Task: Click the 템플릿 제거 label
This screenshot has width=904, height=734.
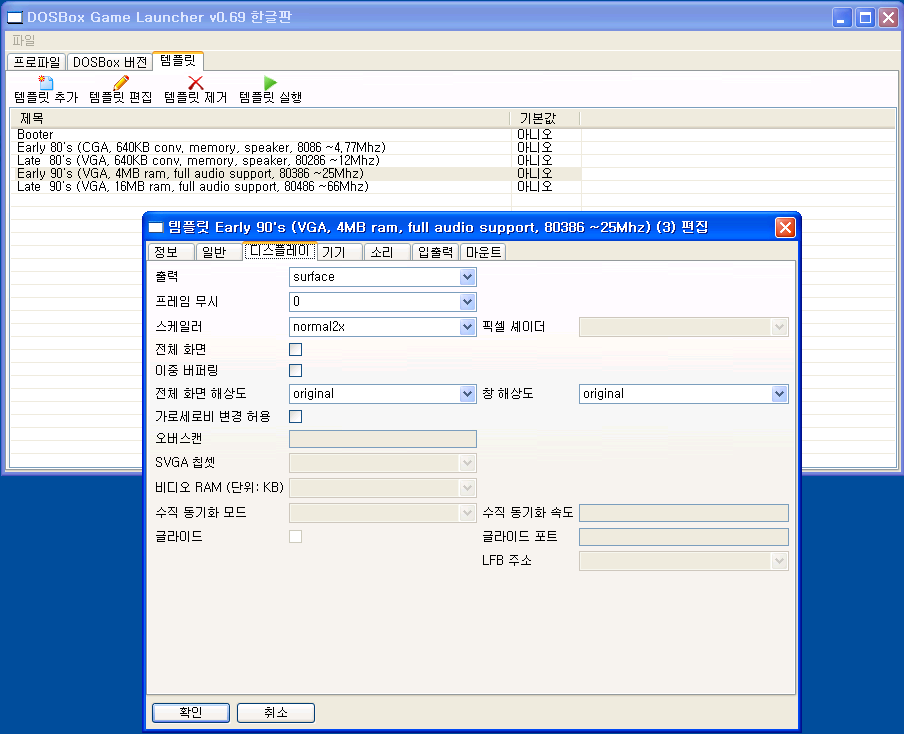Action: (x=195, y=97)
